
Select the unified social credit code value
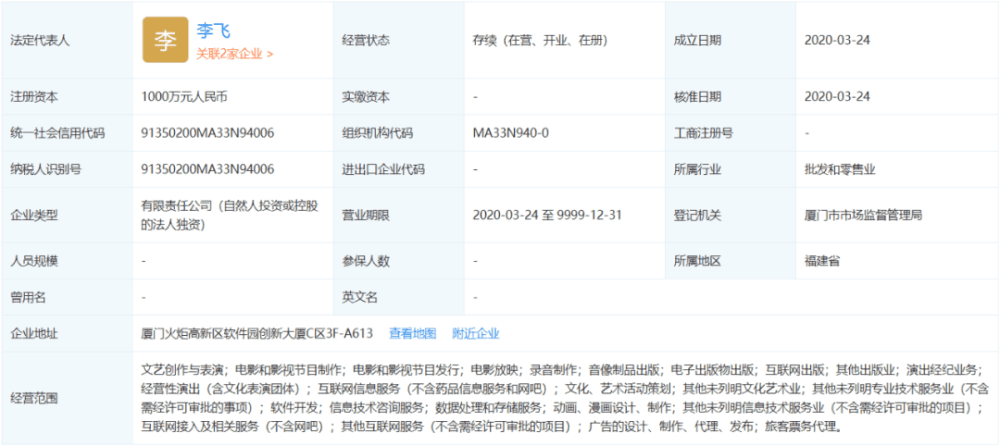click(x=208, y=133)
